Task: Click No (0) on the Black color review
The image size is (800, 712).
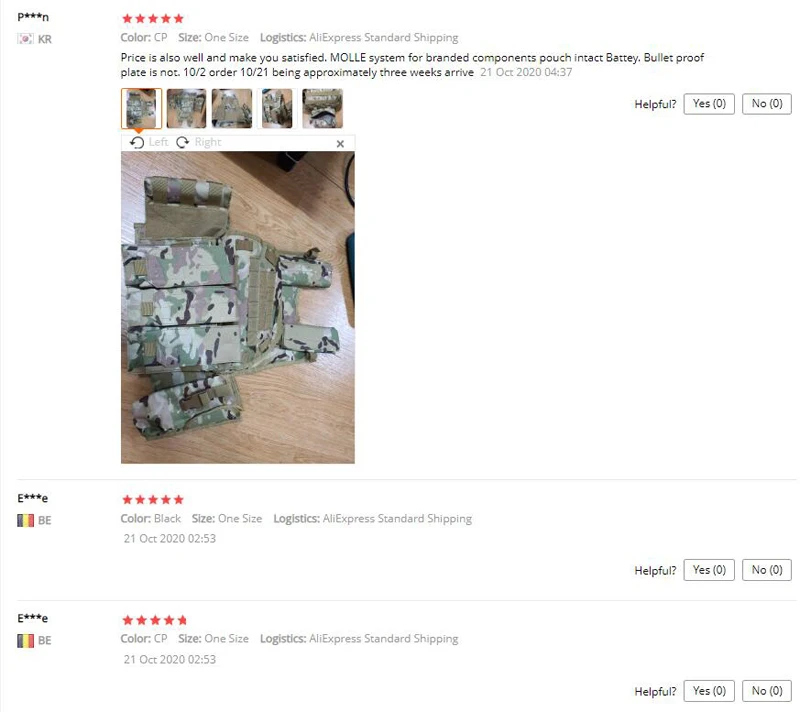Action: click(767, 570)
